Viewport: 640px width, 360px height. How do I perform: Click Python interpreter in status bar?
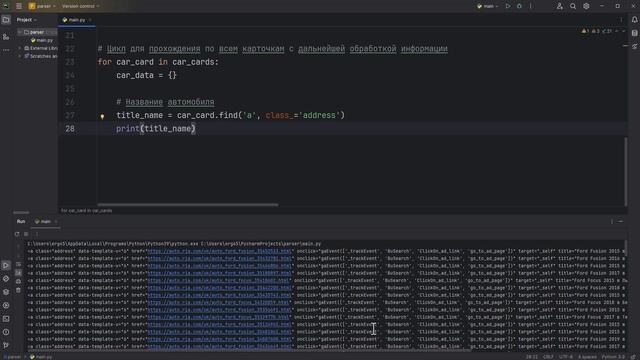[613, 357]
